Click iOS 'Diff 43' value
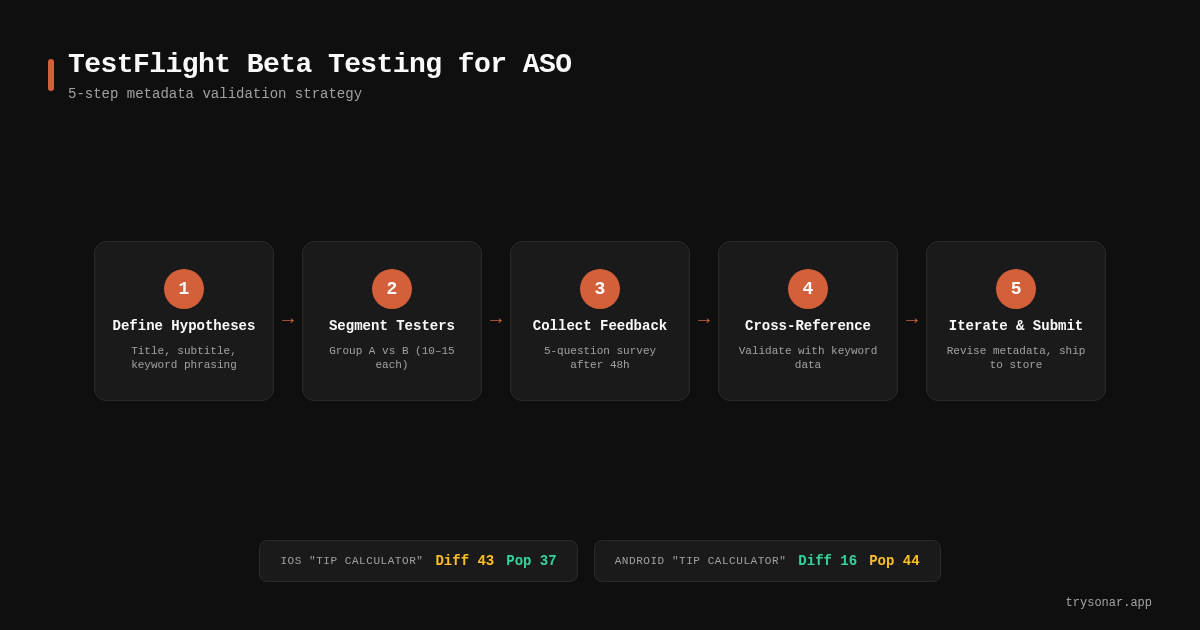1200x630 pixels. 465,561
